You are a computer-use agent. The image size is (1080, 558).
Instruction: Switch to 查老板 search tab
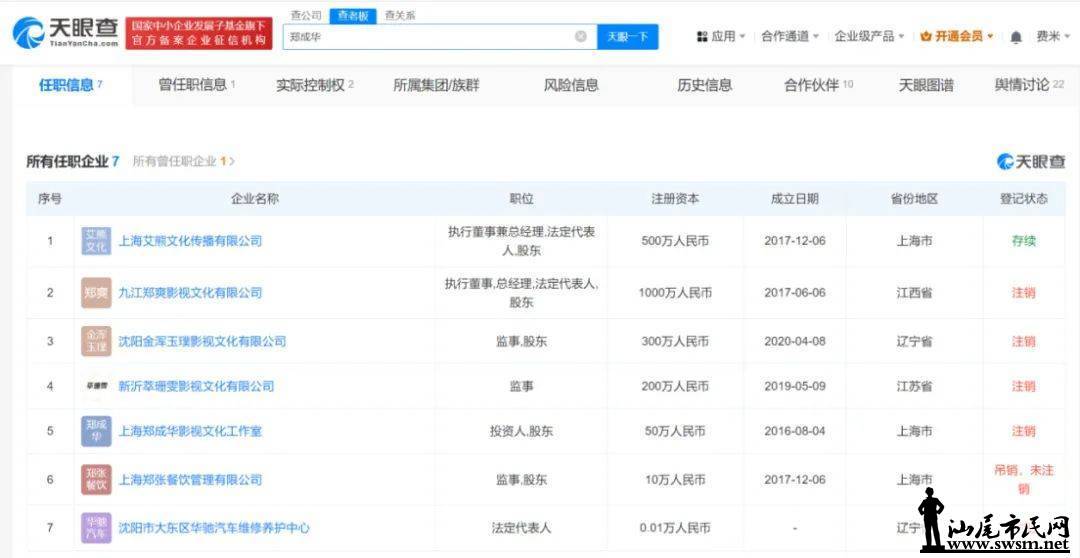pyautogui.click(x=353, y=15)
